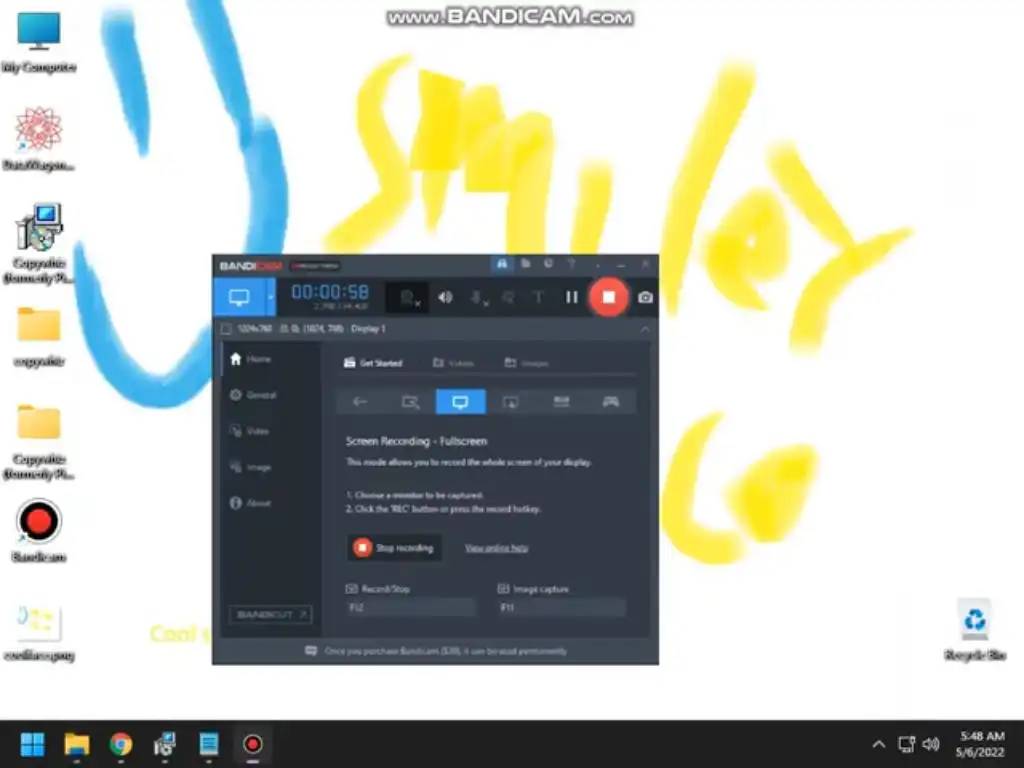The width and height of the screenshot is (1024, 768).
Task: Click the Image capture hotkey field
Action: 561,607
